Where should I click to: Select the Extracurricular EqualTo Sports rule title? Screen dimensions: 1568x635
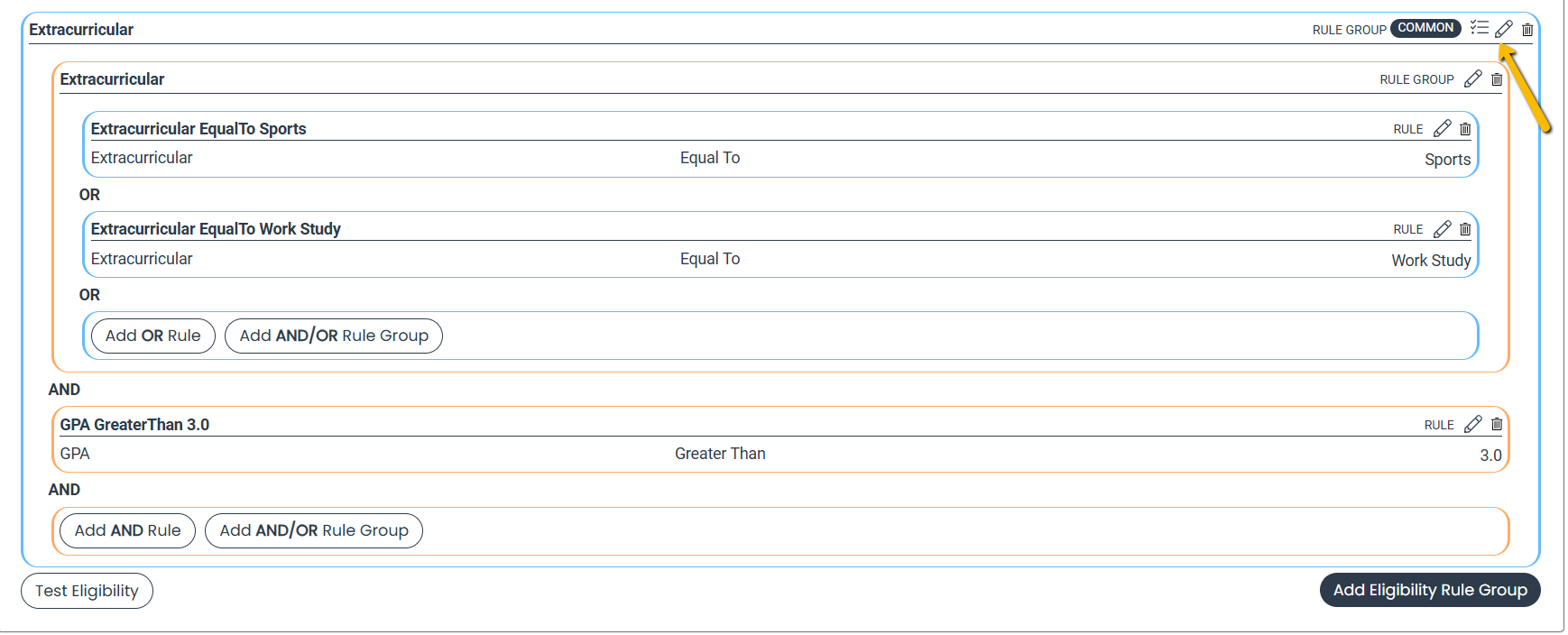198,129
